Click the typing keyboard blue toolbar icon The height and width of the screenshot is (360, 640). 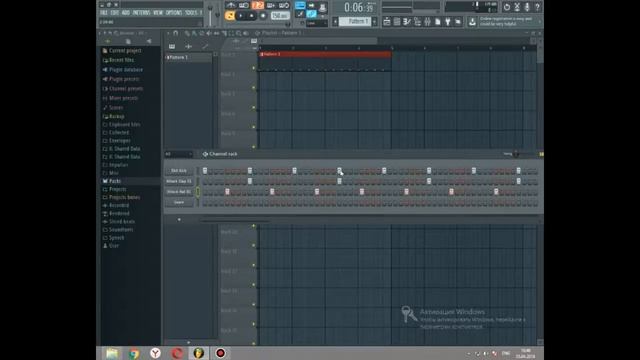coord(300,5)
